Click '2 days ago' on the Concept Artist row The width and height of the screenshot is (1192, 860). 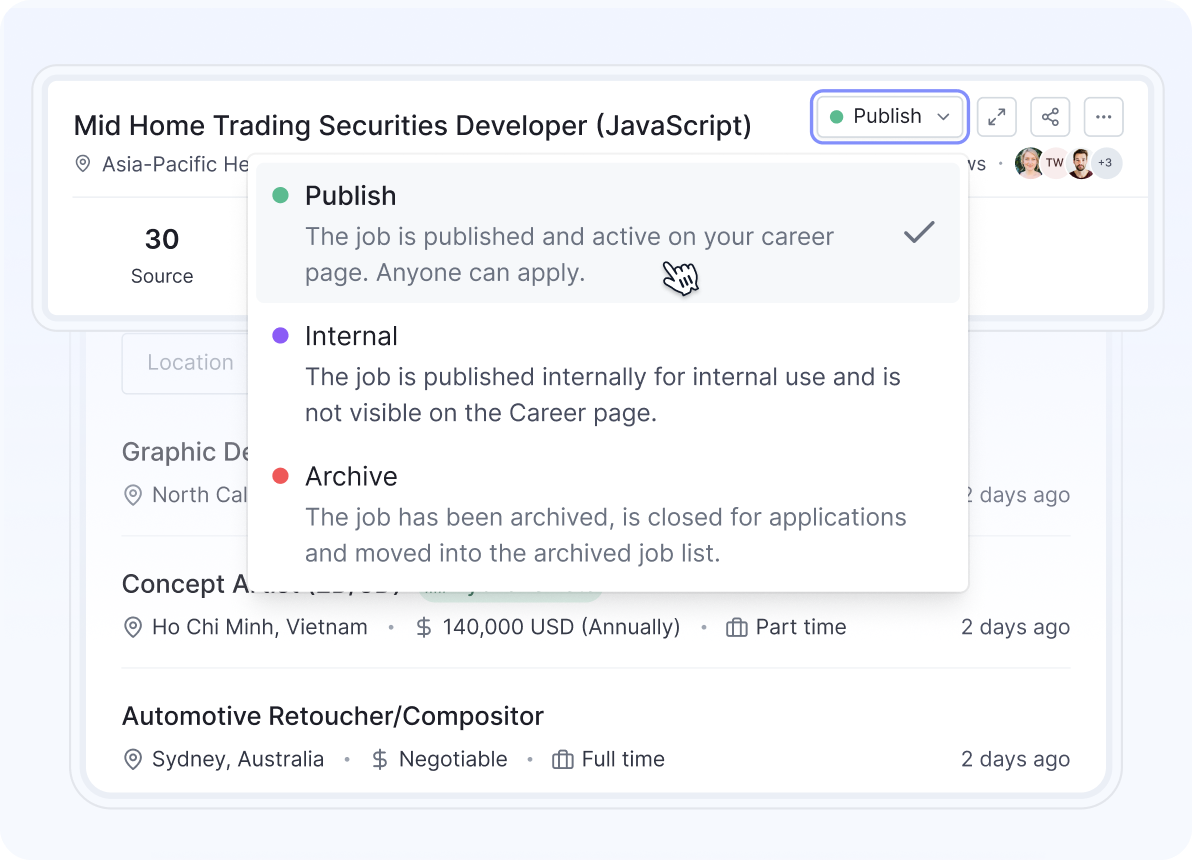1016,627
